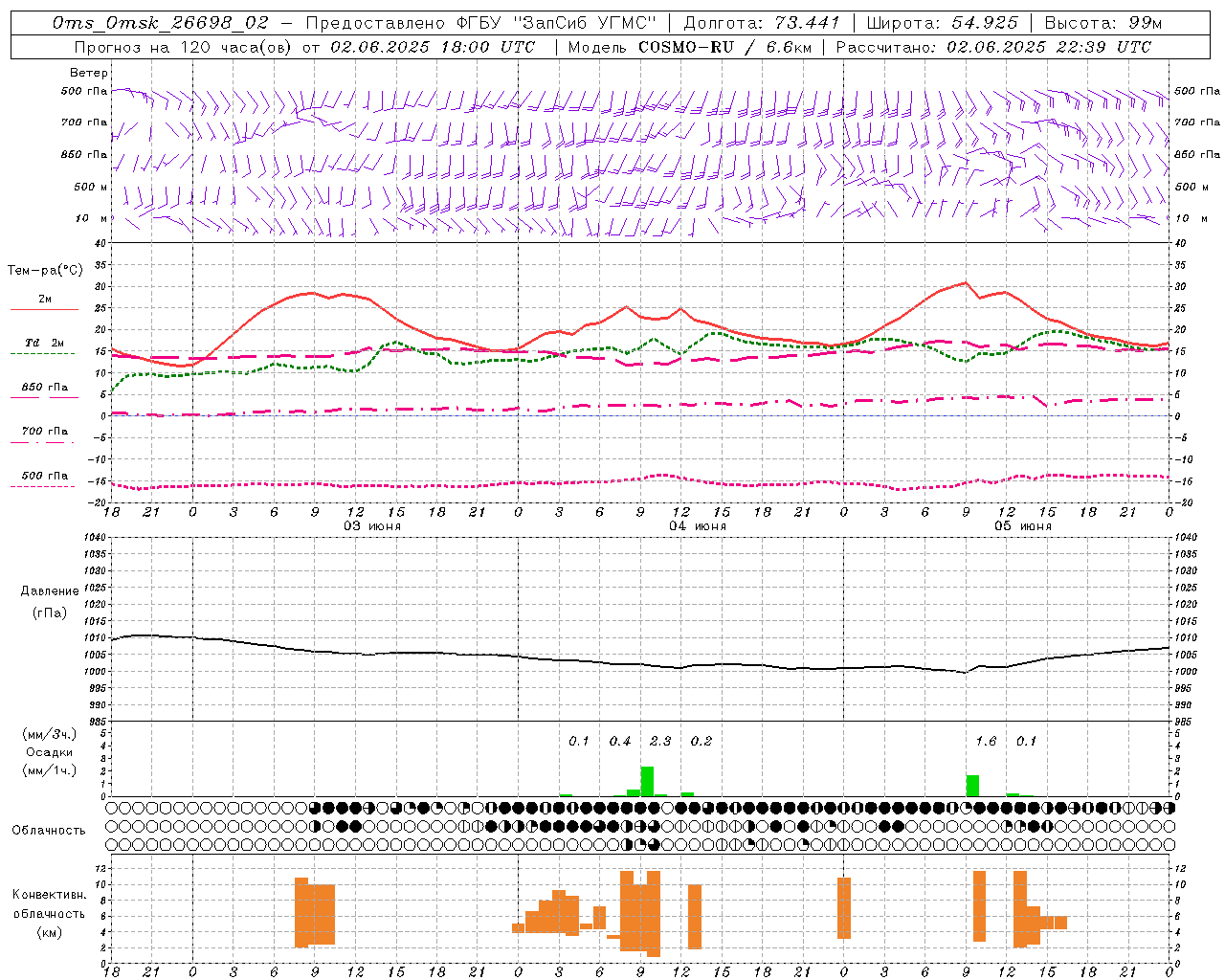Click the station title Oms_Omsk_26698_02

click(x=160, y=23)
